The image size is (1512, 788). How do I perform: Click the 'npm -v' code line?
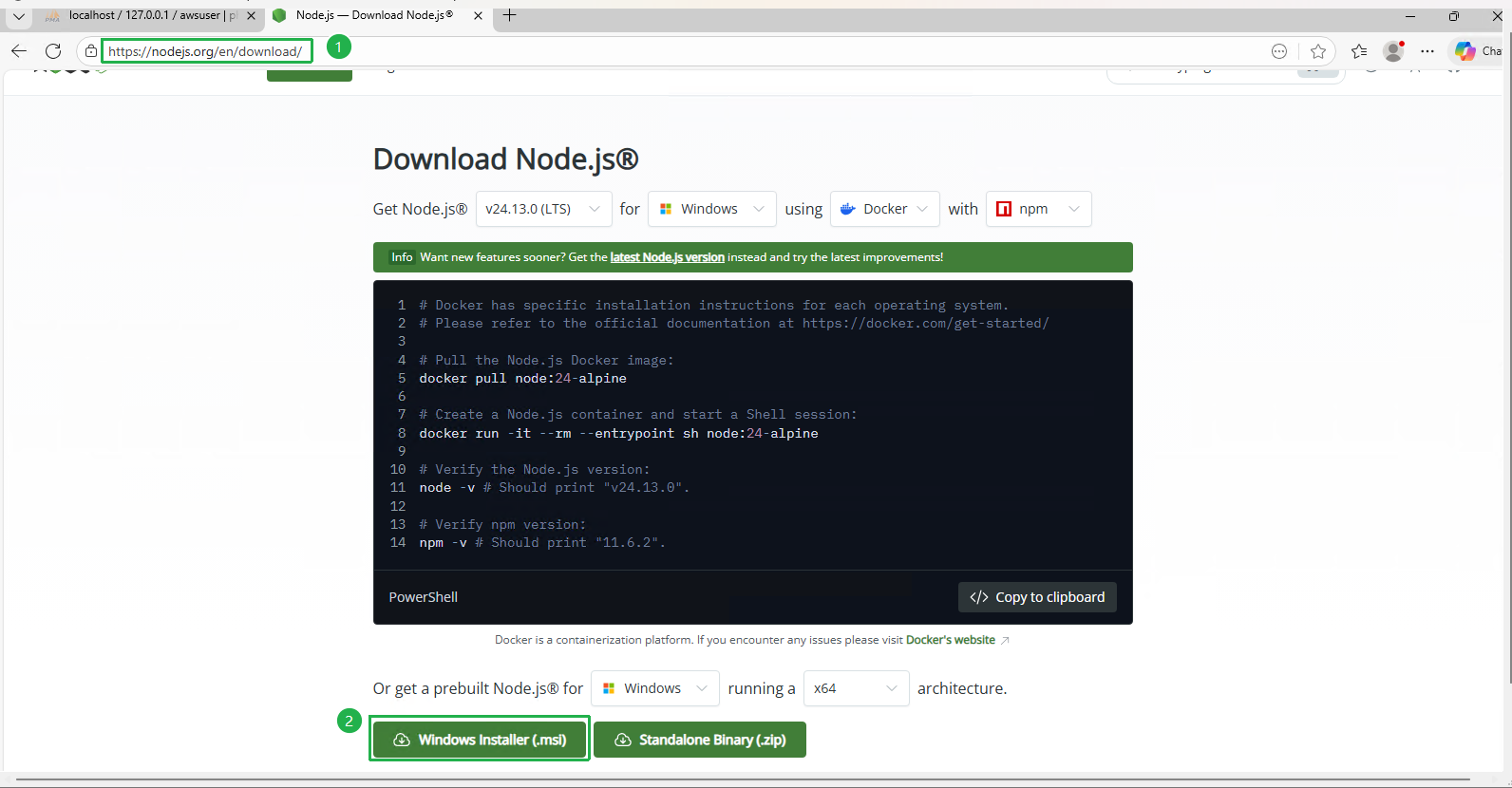[x=542, y=542]
